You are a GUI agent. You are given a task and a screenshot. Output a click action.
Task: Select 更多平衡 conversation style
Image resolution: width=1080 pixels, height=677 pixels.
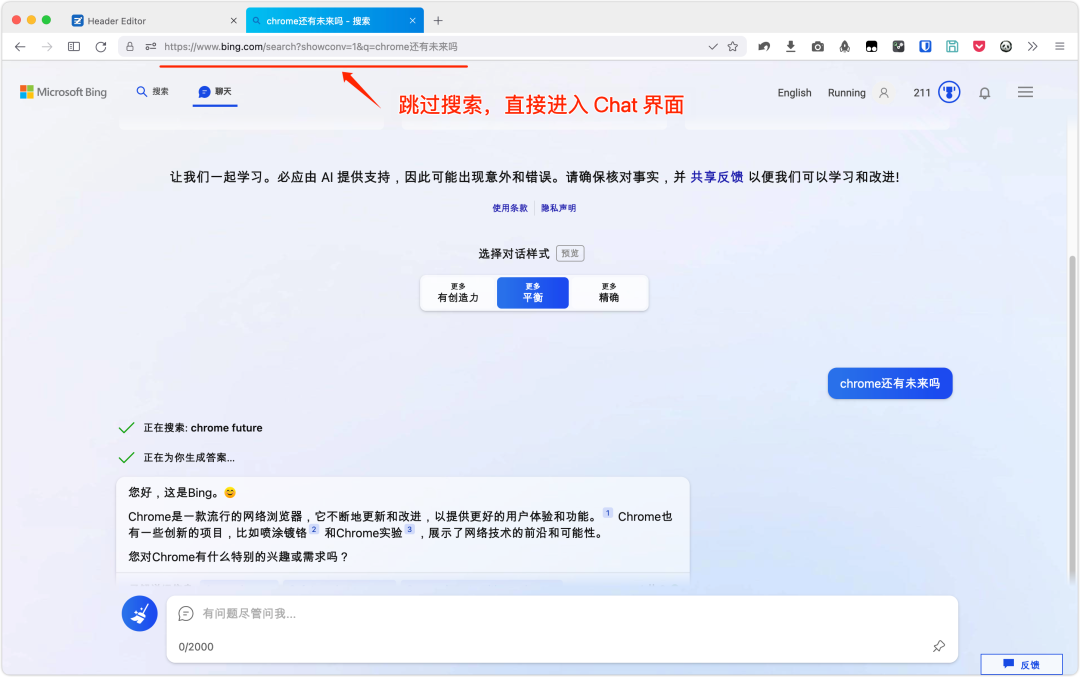click(532, 293)
